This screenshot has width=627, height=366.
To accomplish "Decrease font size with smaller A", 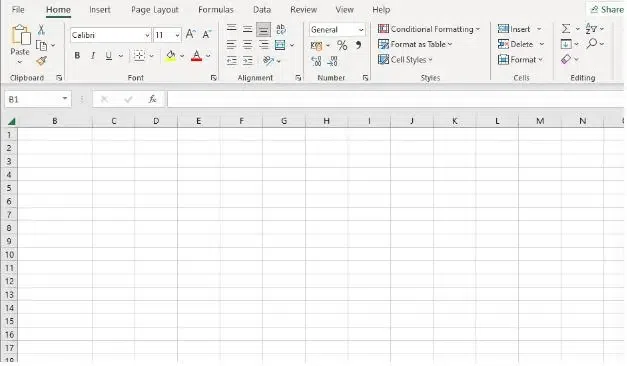I will [207, 35].
